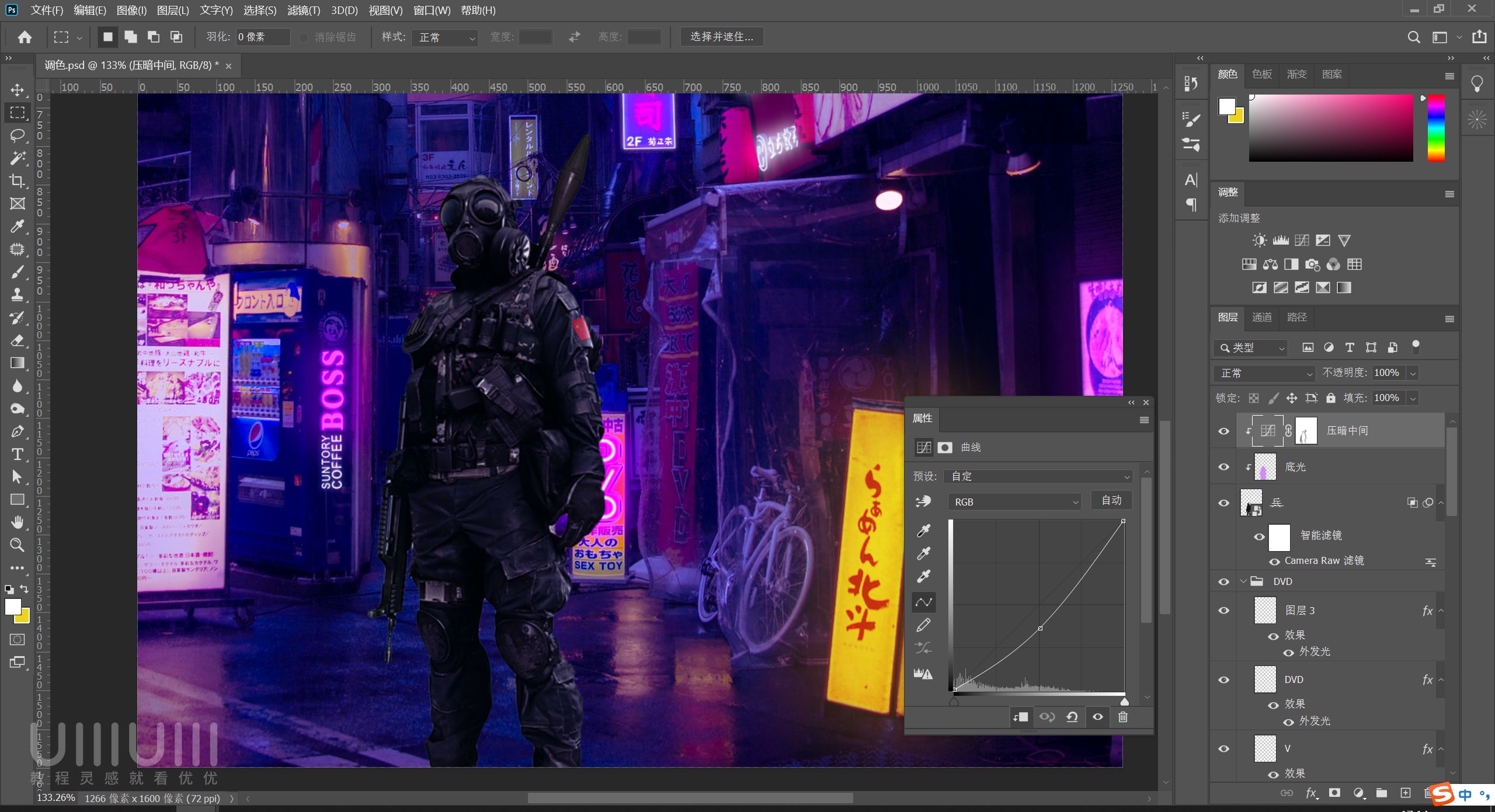Open the layer filter 类型 dropdown
The height and width of the screenshot is (812, 1495).
(x=1250, y=347)
